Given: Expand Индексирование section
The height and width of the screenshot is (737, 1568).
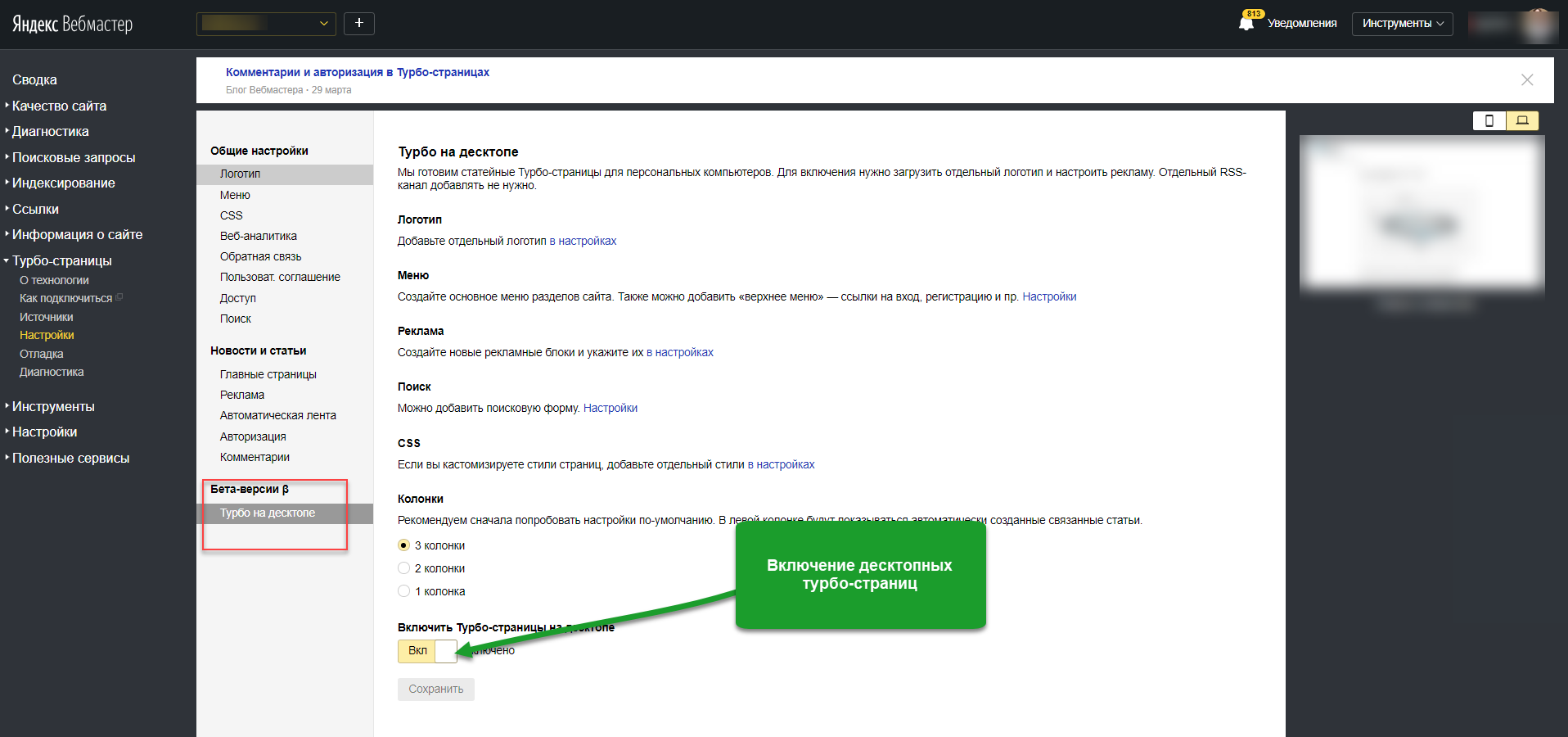Looking at the screenshot, I should 63,183.
